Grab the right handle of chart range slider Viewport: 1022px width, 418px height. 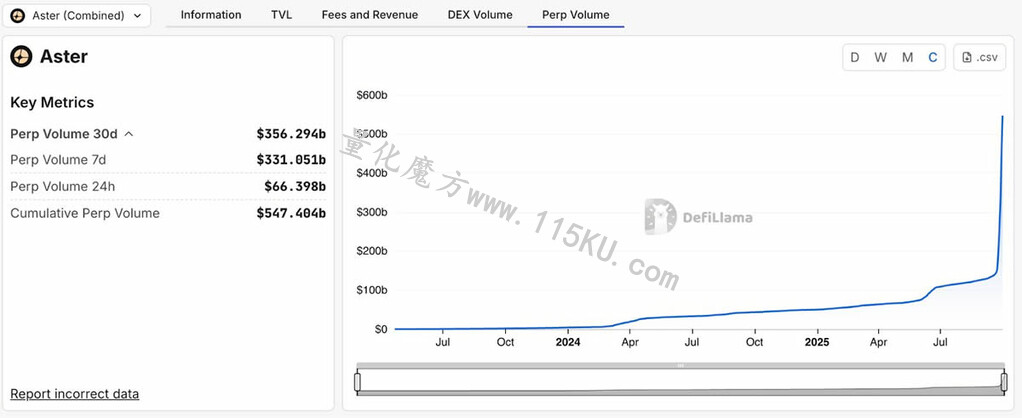1004,381
